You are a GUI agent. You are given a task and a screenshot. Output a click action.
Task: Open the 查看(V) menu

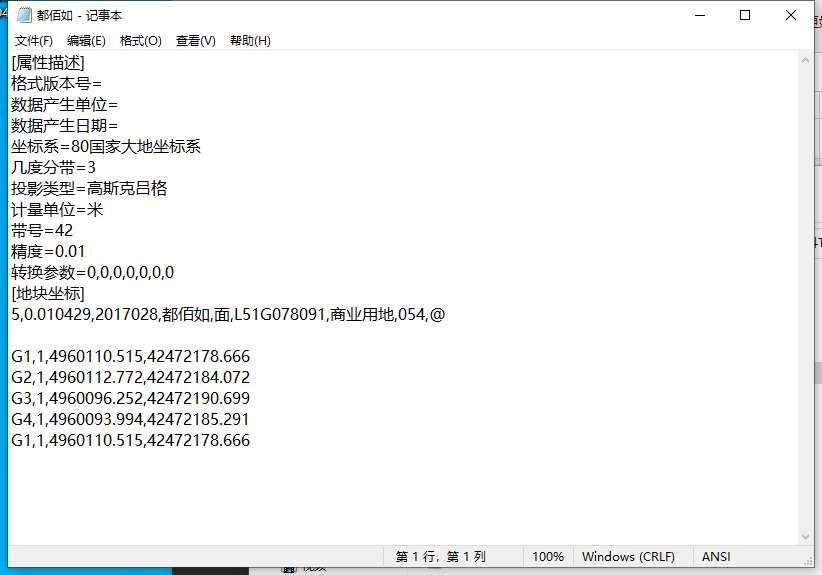(x=196, y=41)
